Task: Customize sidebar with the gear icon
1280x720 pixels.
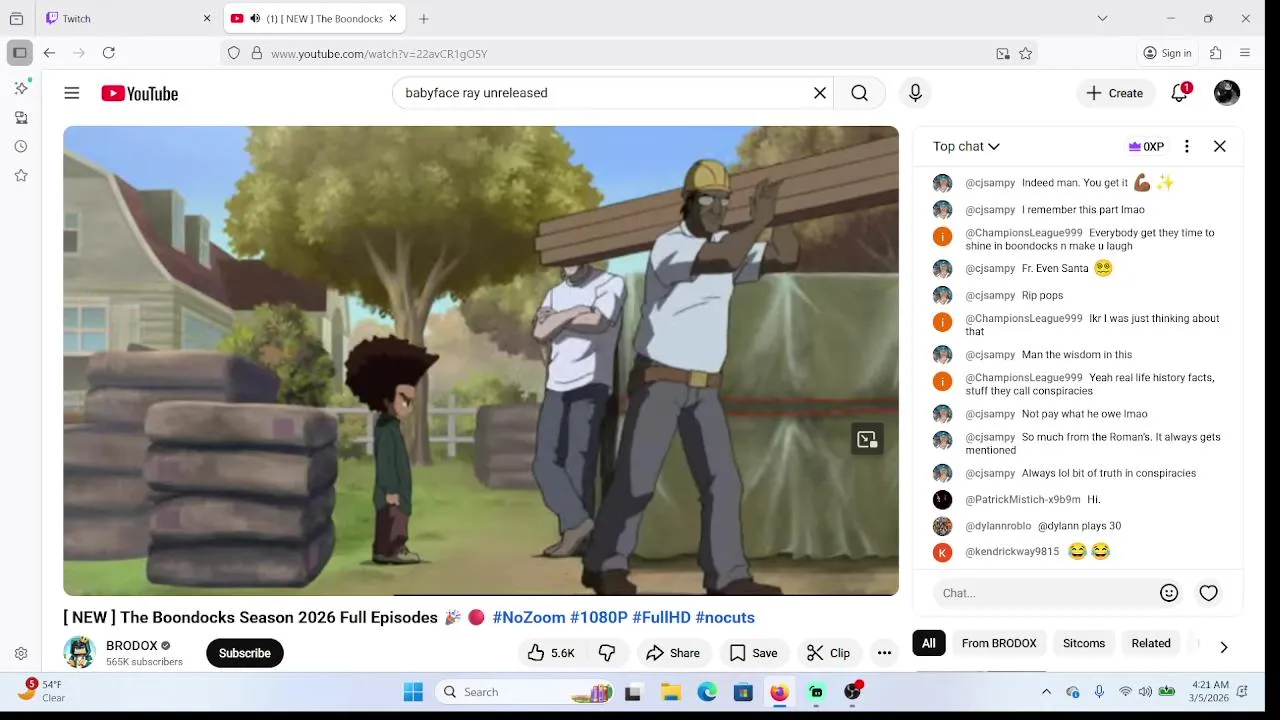Action: pos(21,653)
